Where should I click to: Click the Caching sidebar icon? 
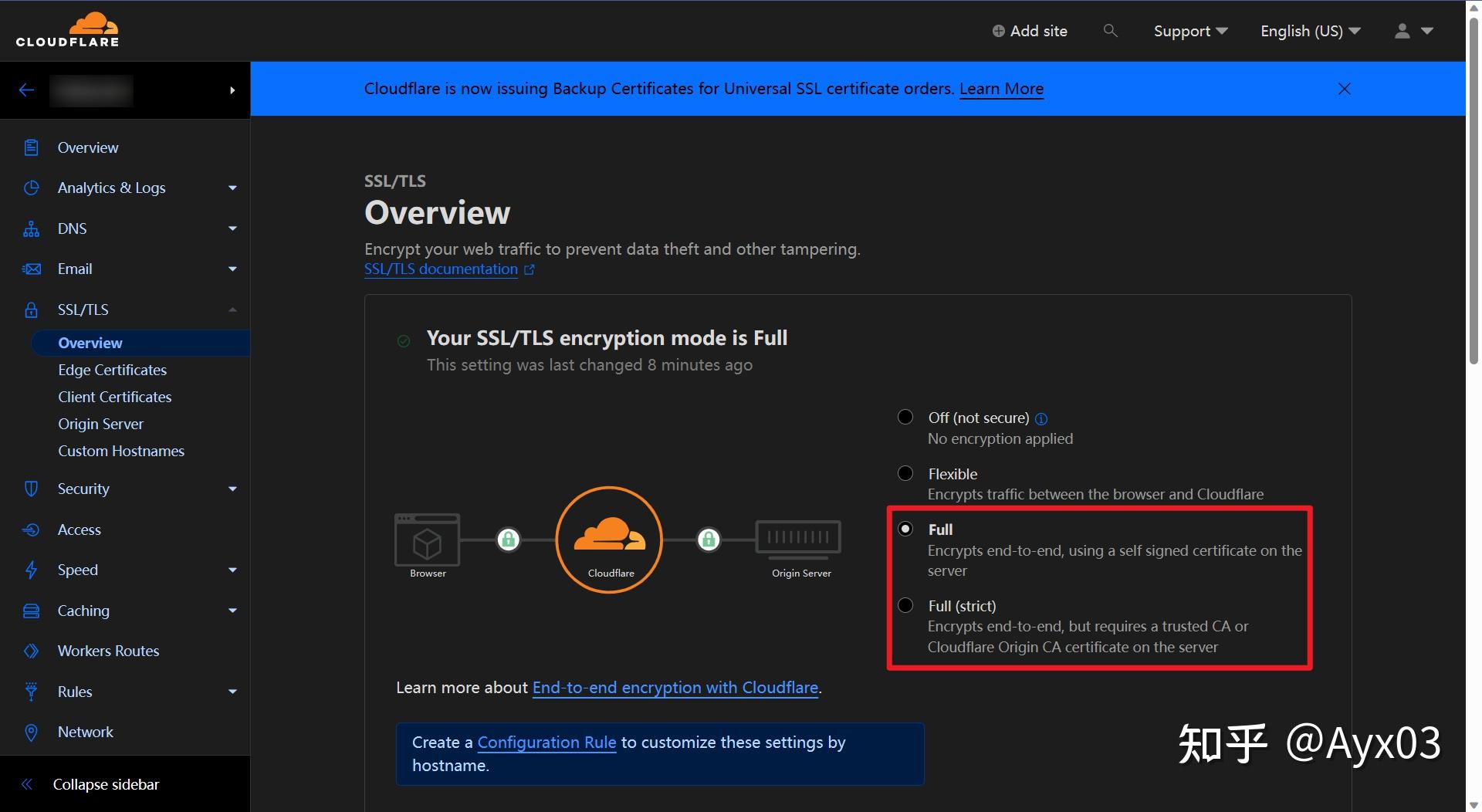click(x=31, y=611)
